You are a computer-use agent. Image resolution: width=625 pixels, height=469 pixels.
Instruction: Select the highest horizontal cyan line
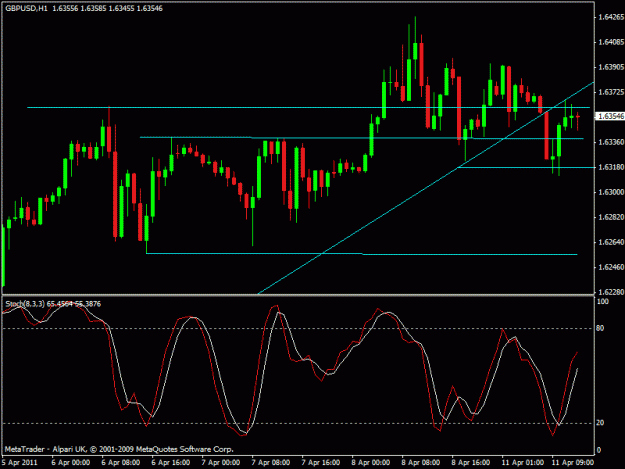[308, 108]
